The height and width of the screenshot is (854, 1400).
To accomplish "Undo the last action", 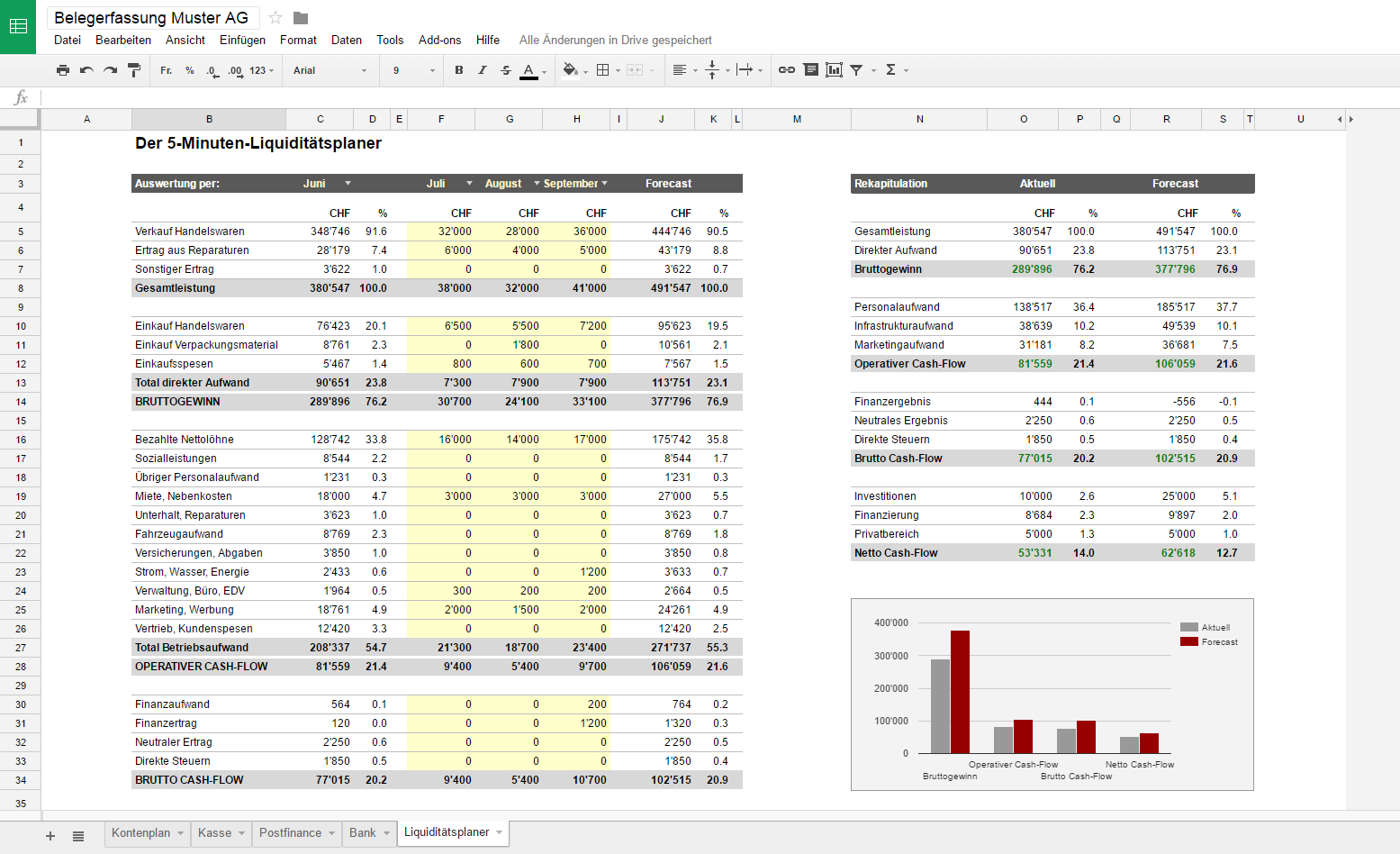I will coord(86,70).
